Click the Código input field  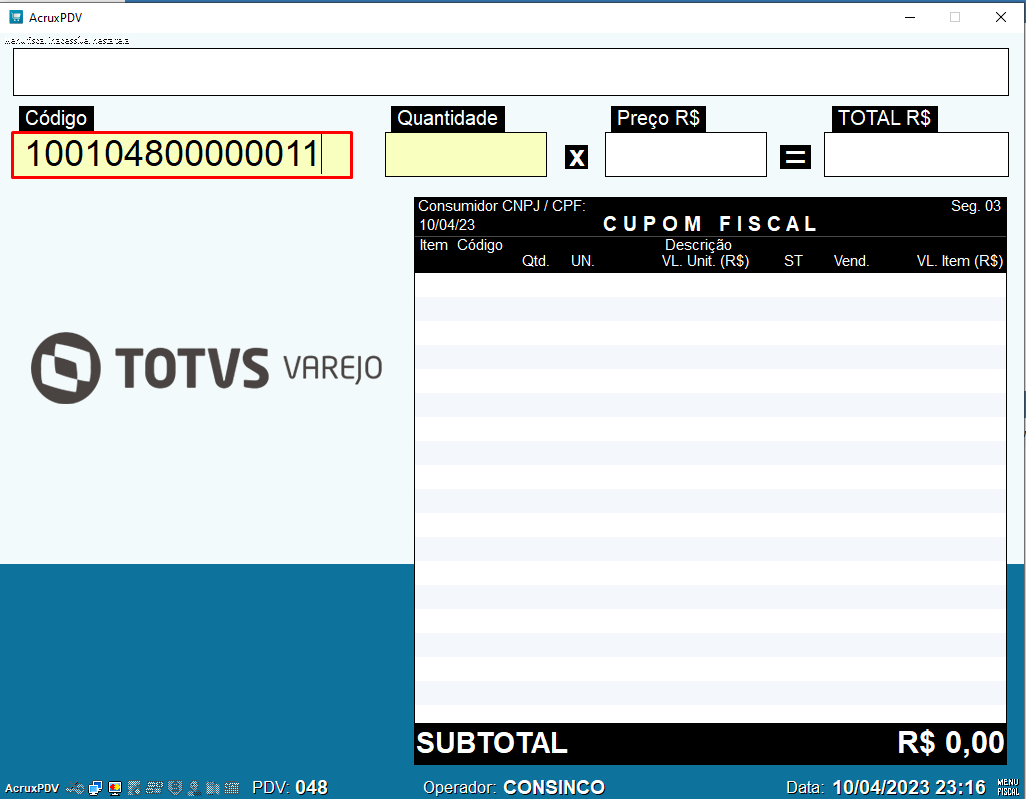(182, 154)
